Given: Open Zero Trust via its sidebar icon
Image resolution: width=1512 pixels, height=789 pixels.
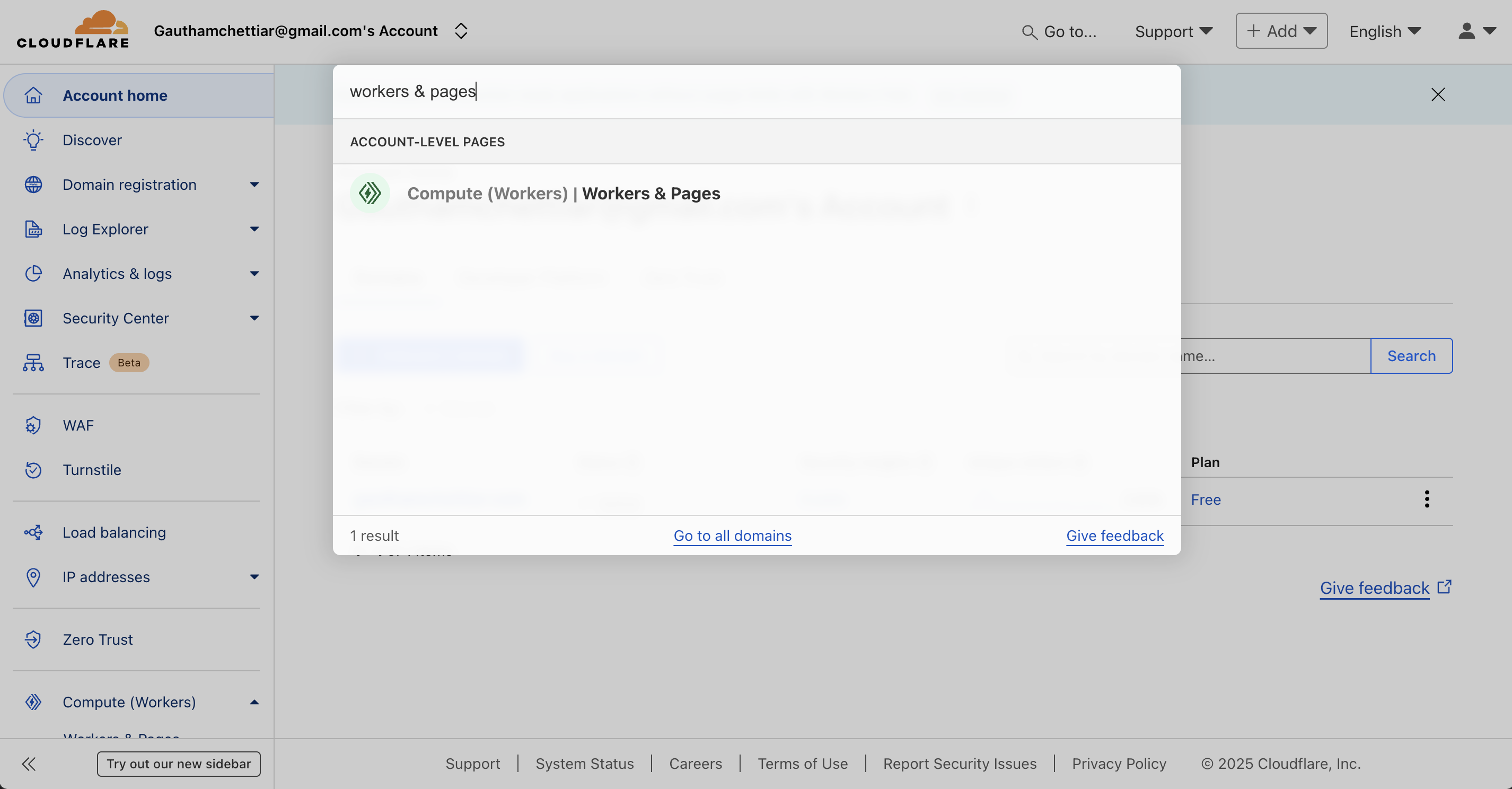Looking at the screenshot, I should (x=33, y=639).
